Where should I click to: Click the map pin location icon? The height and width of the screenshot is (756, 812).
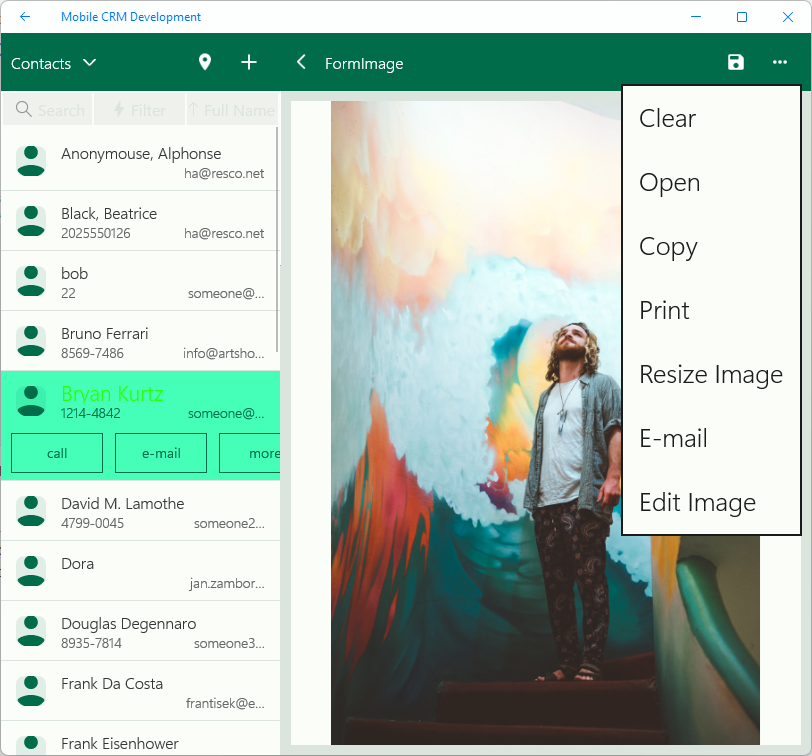click(205, 63)
